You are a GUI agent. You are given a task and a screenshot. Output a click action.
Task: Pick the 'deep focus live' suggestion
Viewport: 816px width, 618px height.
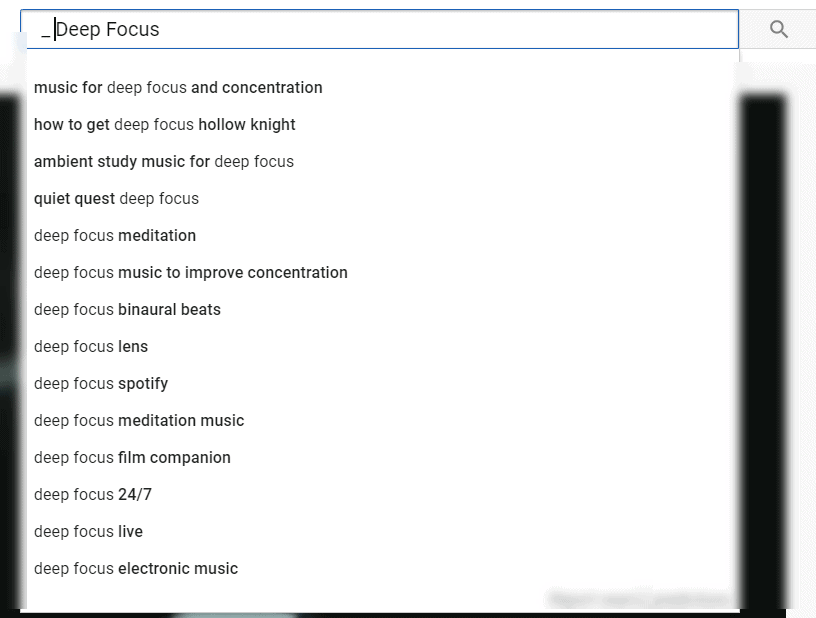pyautogui.click(x=88, y=532)
